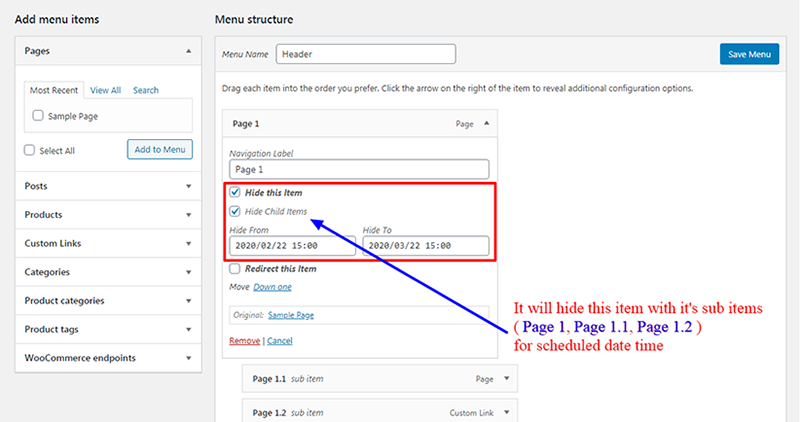Uncheck the Hide Child Items checkbox

(235, 211)
